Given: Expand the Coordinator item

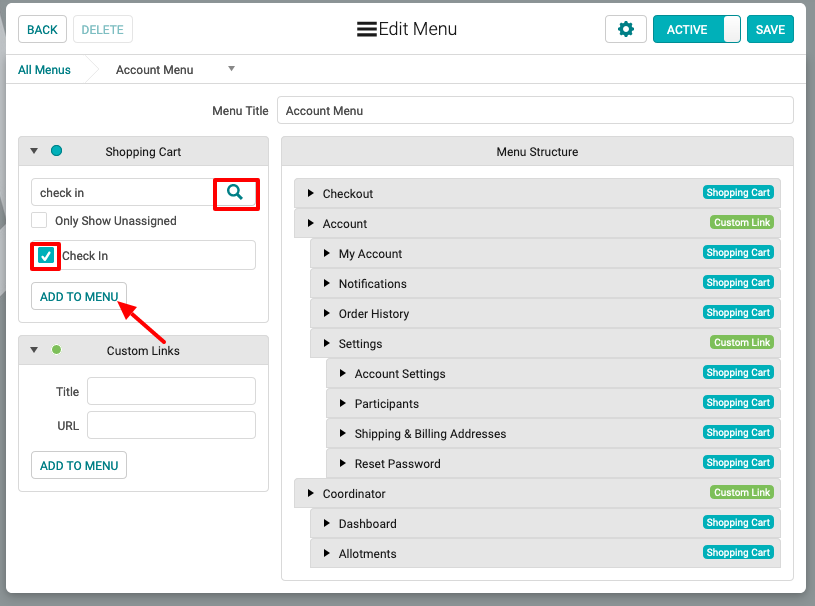Looking at the screenshot, I should coord(310,493).
